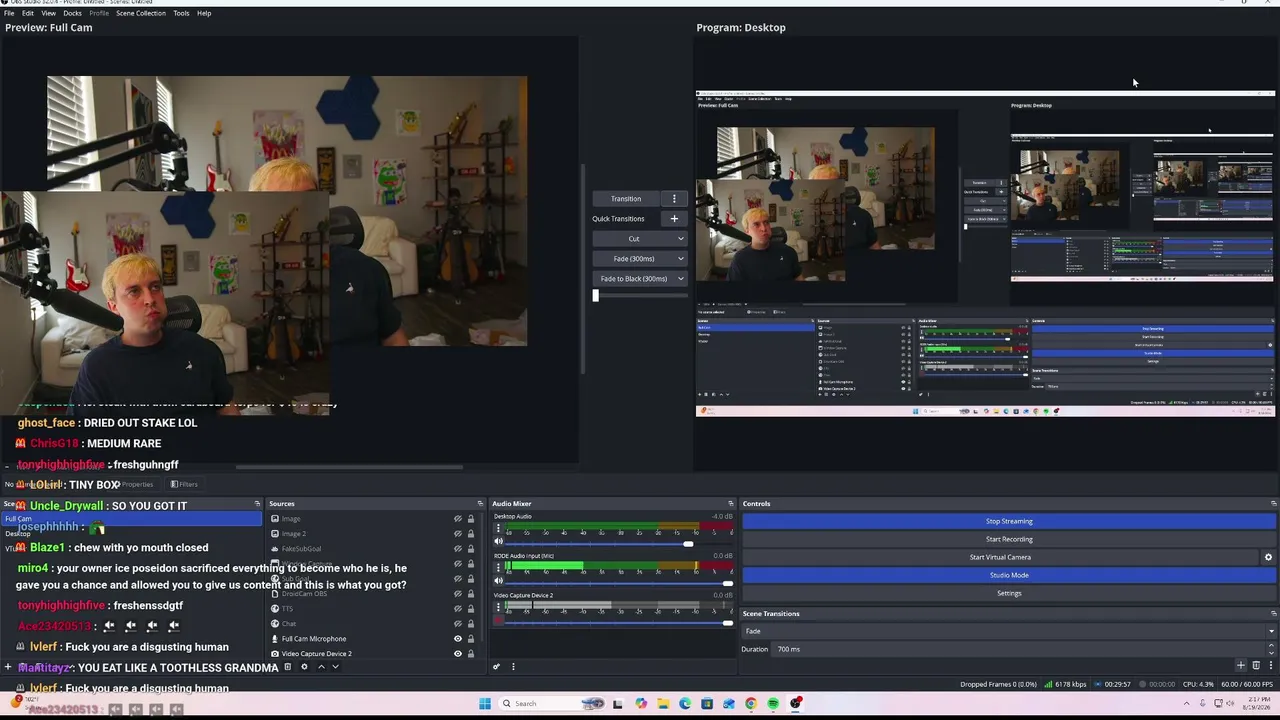This screenshot has height=720, width=1280.
Task: Open the source Filters button
Action: (x=184, y=485)
